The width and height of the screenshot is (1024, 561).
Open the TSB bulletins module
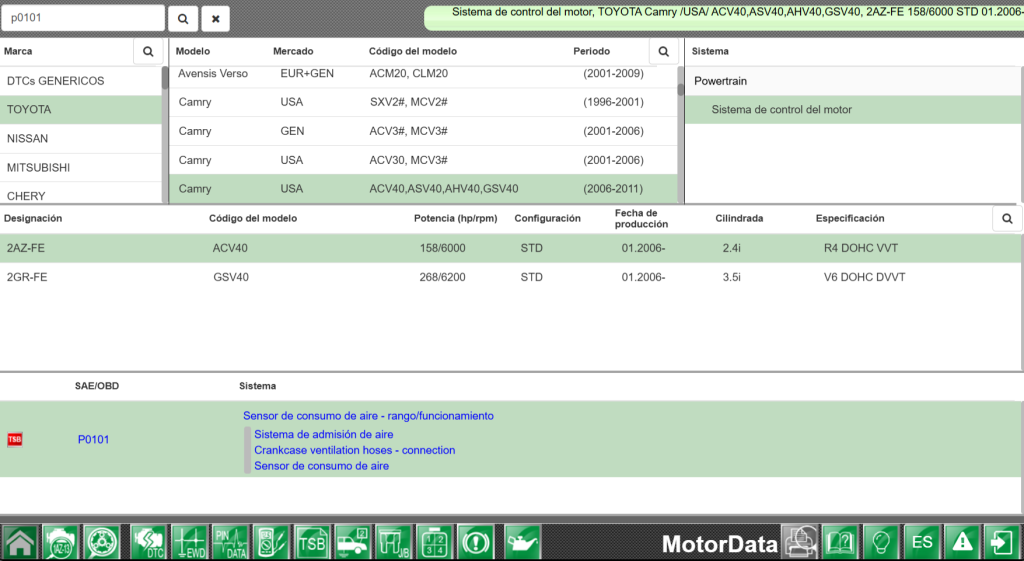[x=312, y=542]
